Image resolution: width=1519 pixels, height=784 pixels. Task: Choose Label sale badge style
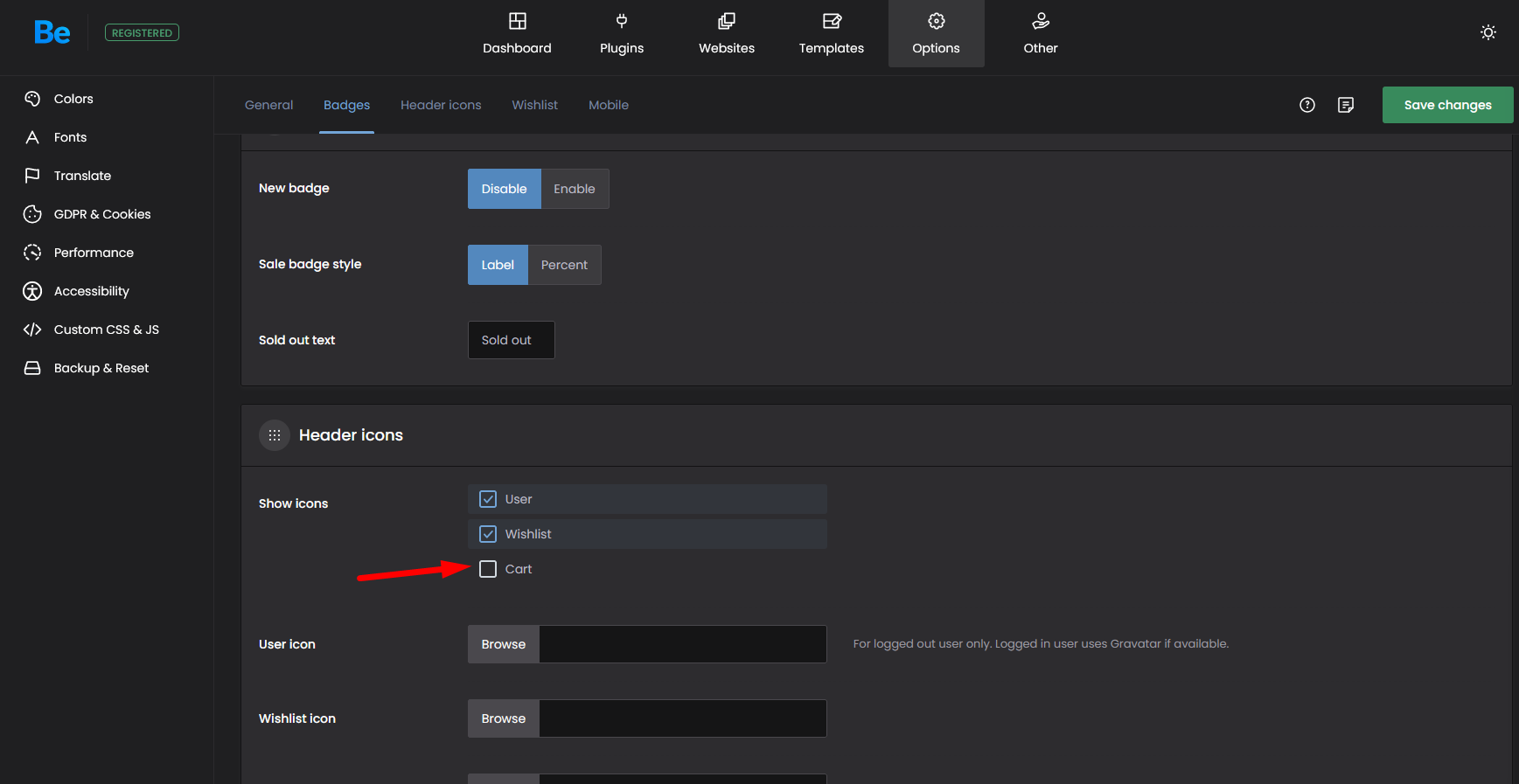[x=498, y=265]
